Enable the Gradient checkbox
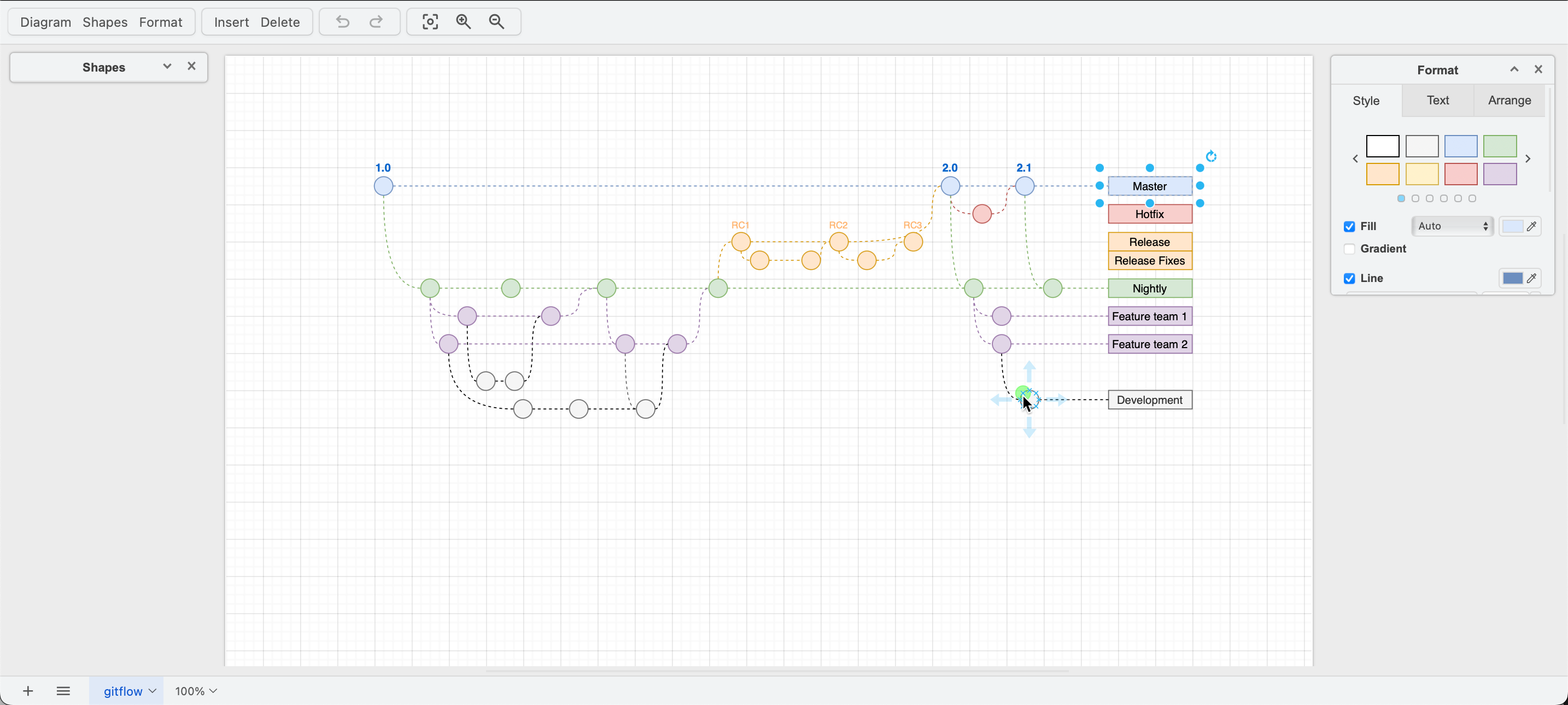Viewport: 1568px width, 705px height. click(1350, 249)
